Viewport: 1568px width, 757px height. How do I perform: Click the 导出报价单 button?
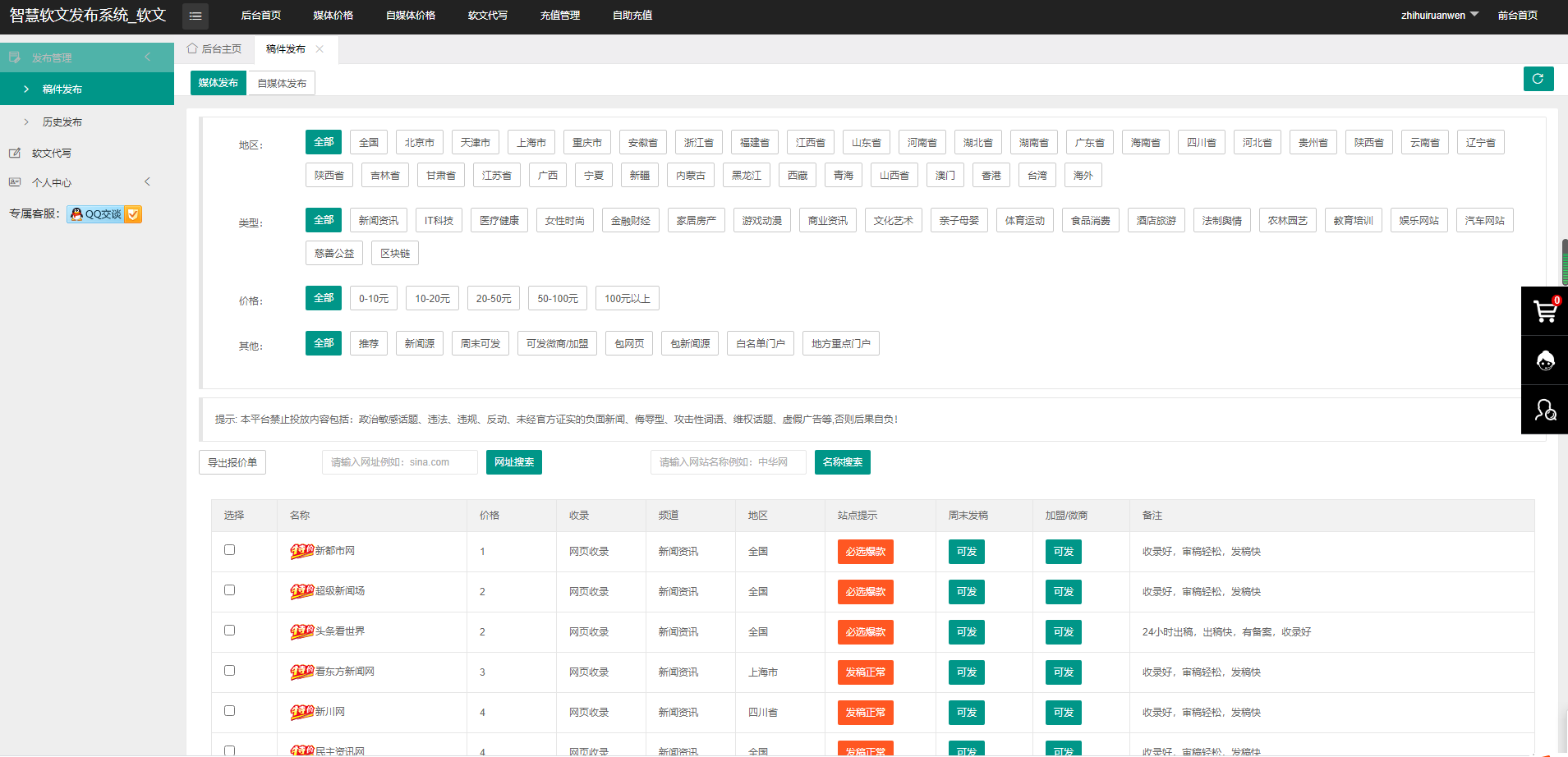point(232,462)
